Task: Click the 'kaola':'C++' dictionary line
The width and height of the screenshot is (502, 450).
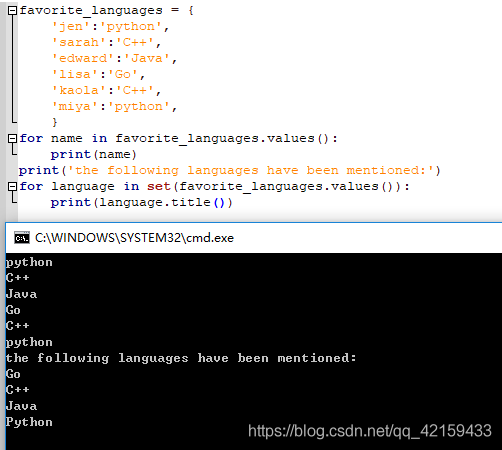Action: coord(107,90)
